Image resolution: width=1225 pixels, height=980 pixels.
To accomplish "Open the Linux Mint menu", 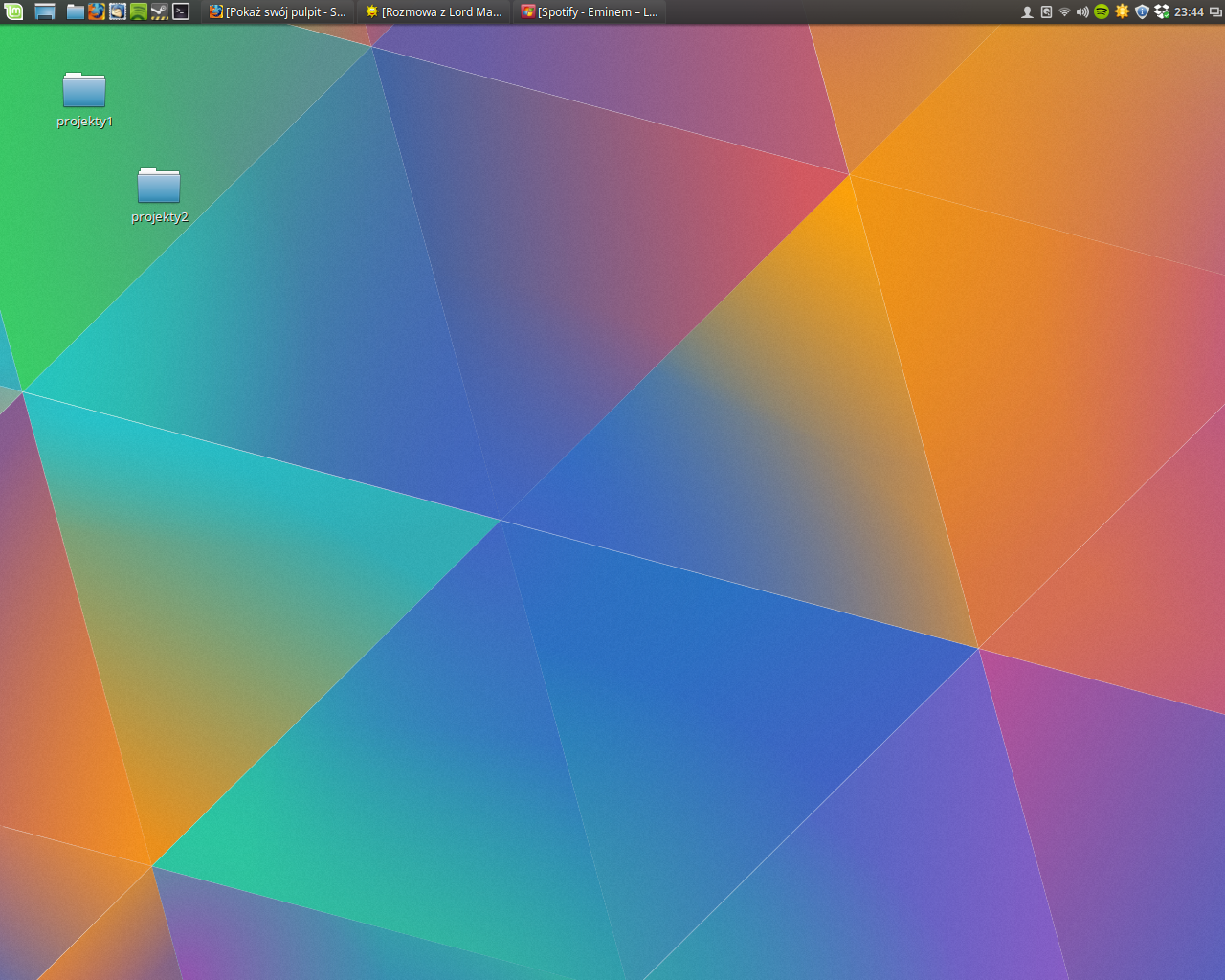I will (13, 11).
